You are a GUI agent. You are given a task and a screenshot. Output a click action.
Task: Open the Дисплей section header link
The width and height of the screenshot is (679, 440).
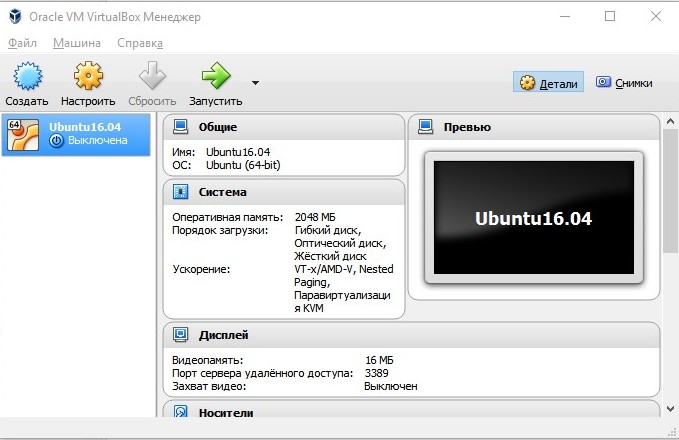pos(223,335)
